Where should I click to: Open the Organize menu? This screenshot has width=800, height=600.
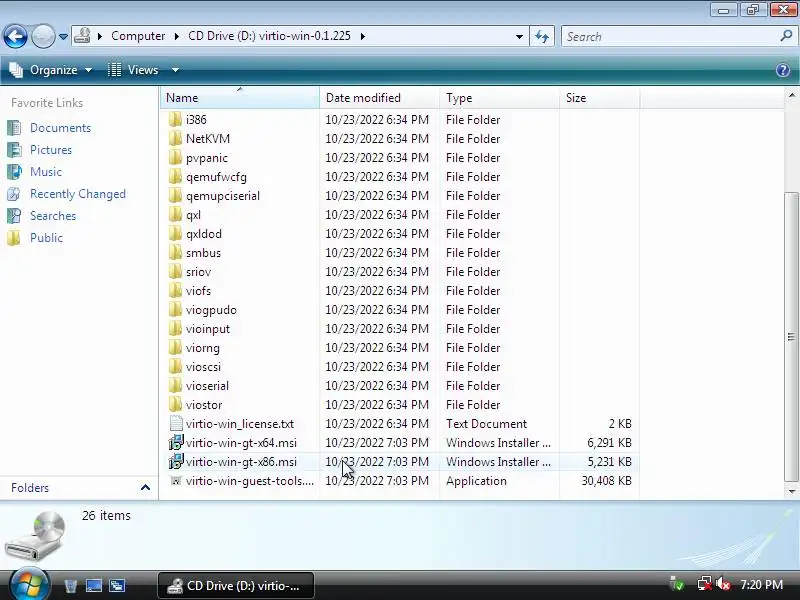[51, 70]
